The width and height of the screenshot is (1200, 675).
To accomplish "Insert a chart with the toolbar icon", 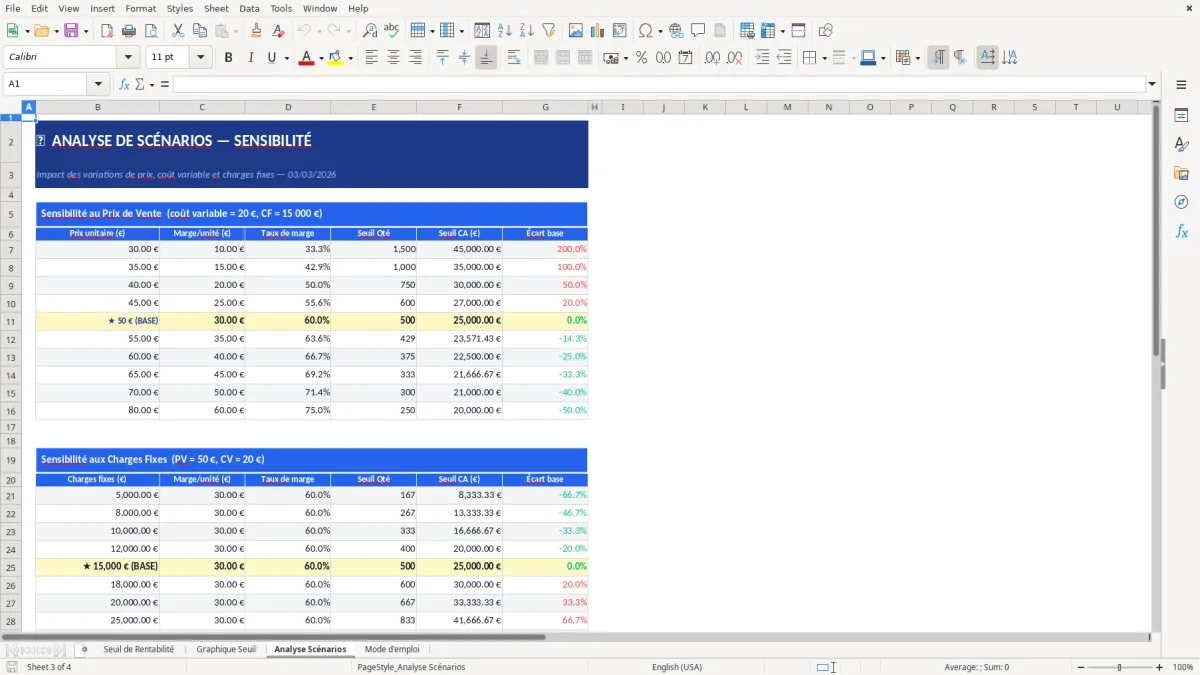I will point(597,30).
